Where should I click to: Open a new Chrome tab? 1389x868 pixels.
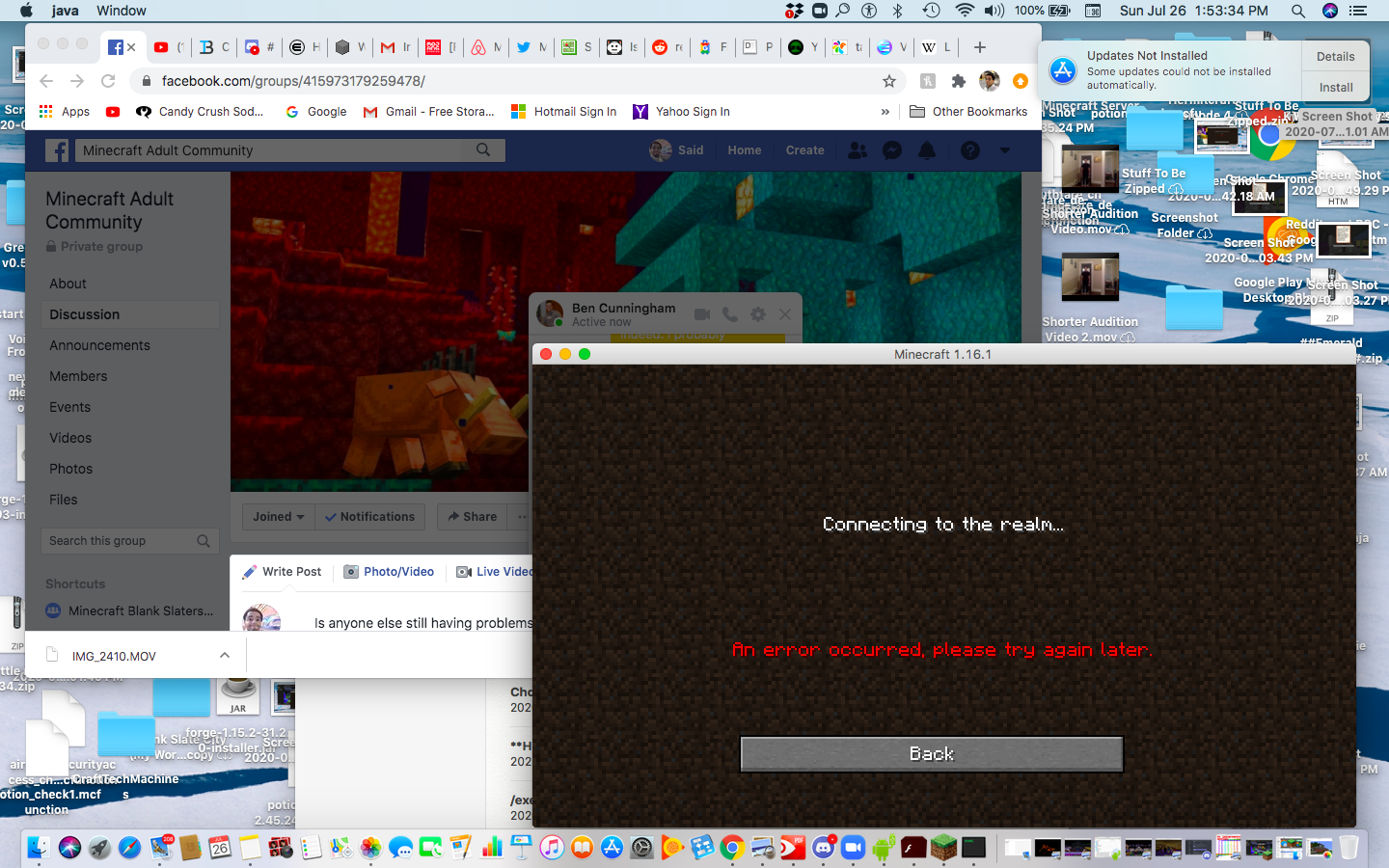[x=980, y=46]
